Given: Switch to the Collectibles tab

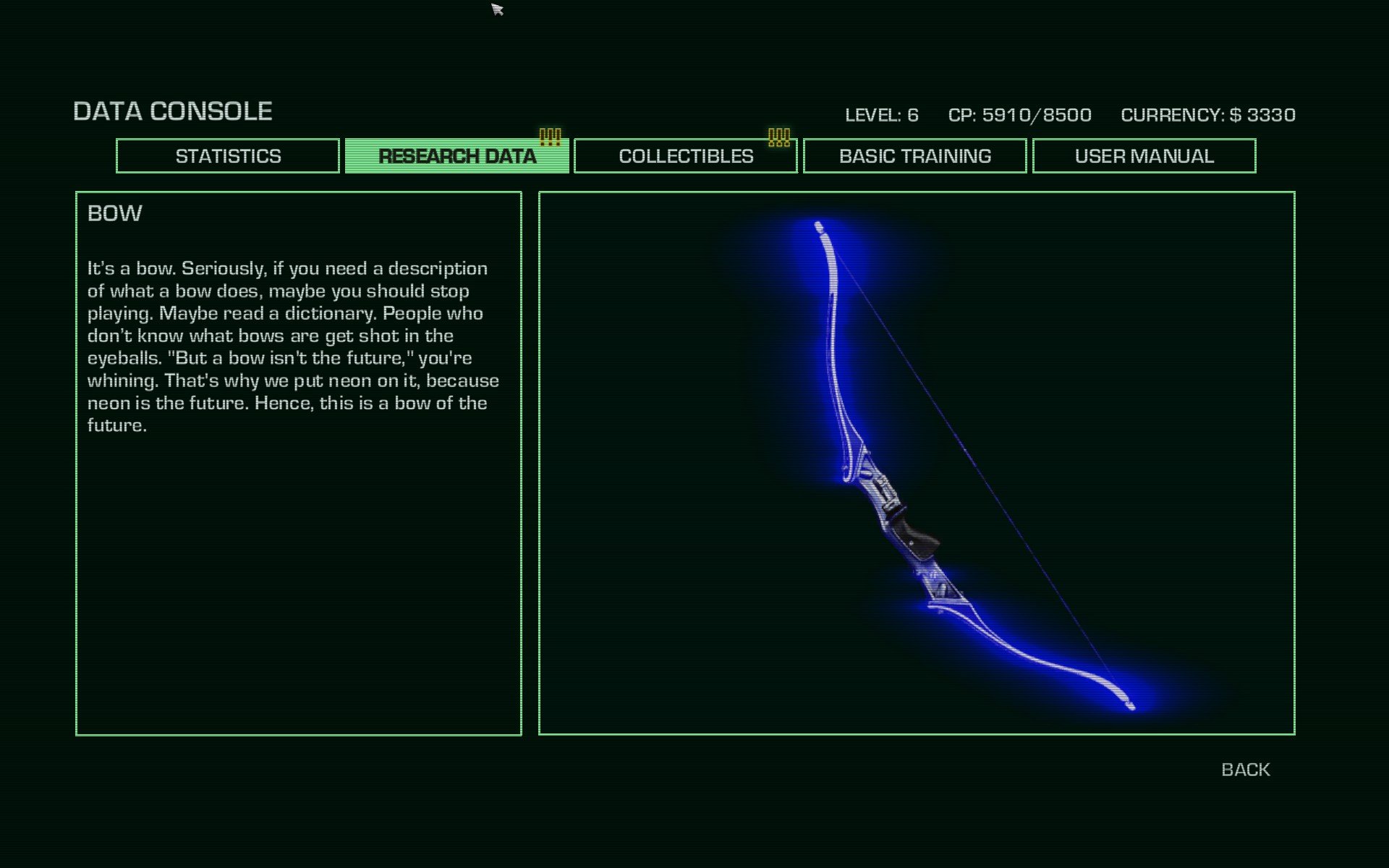Looking at the screenshot, I should click(x=685, y=156).
